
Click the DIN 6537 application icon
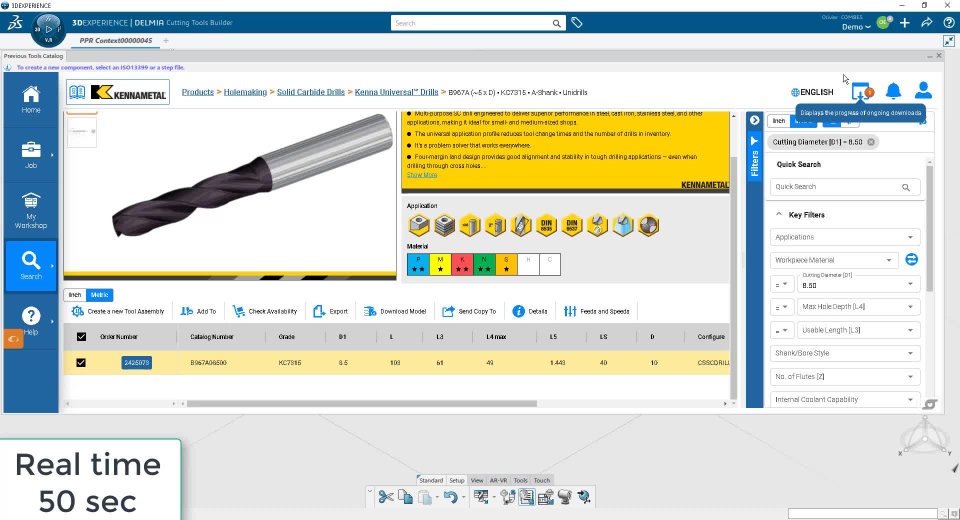pos(572,225)
